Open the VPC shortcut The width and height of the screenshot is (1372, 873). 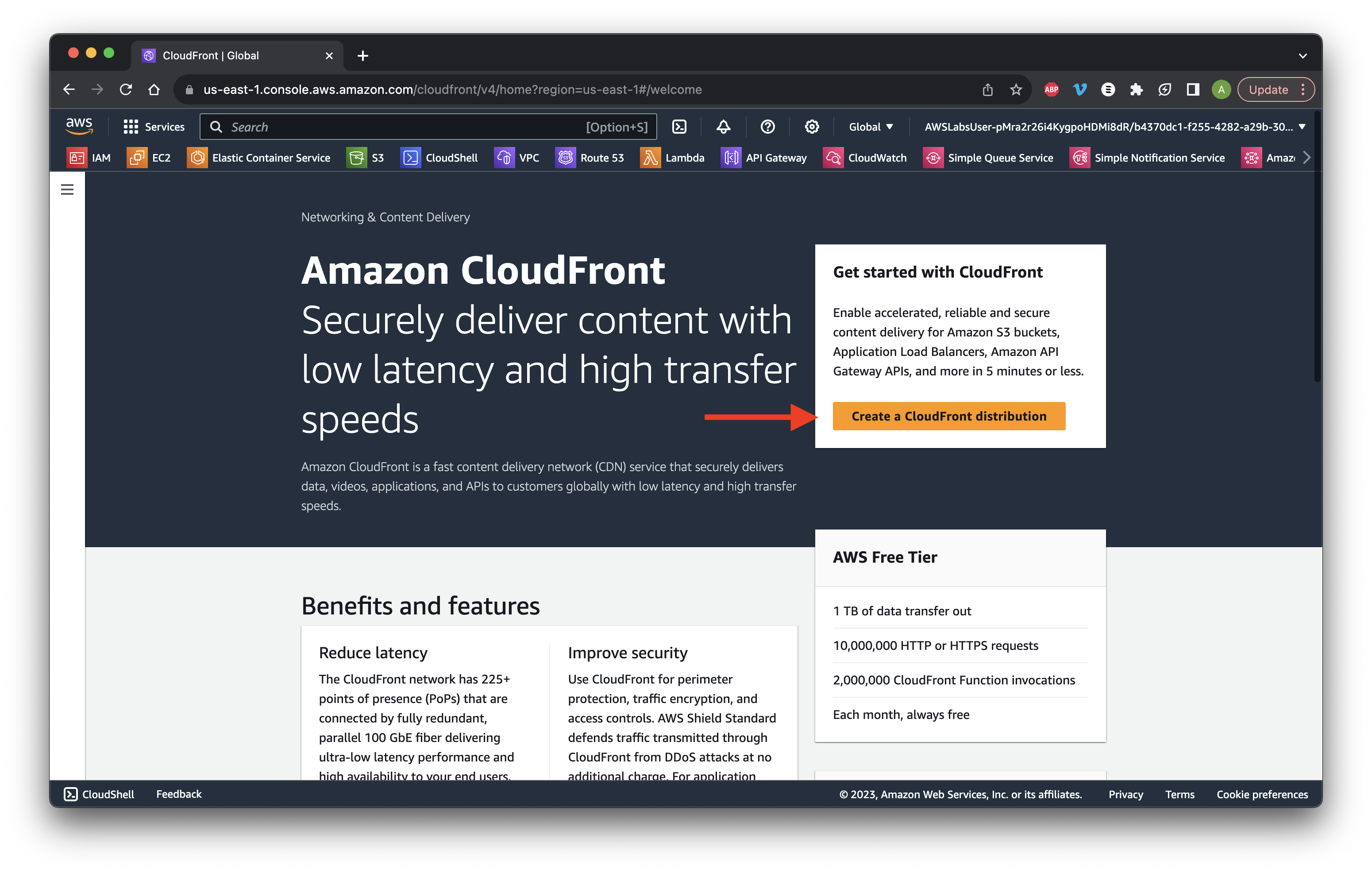point(517,158)
